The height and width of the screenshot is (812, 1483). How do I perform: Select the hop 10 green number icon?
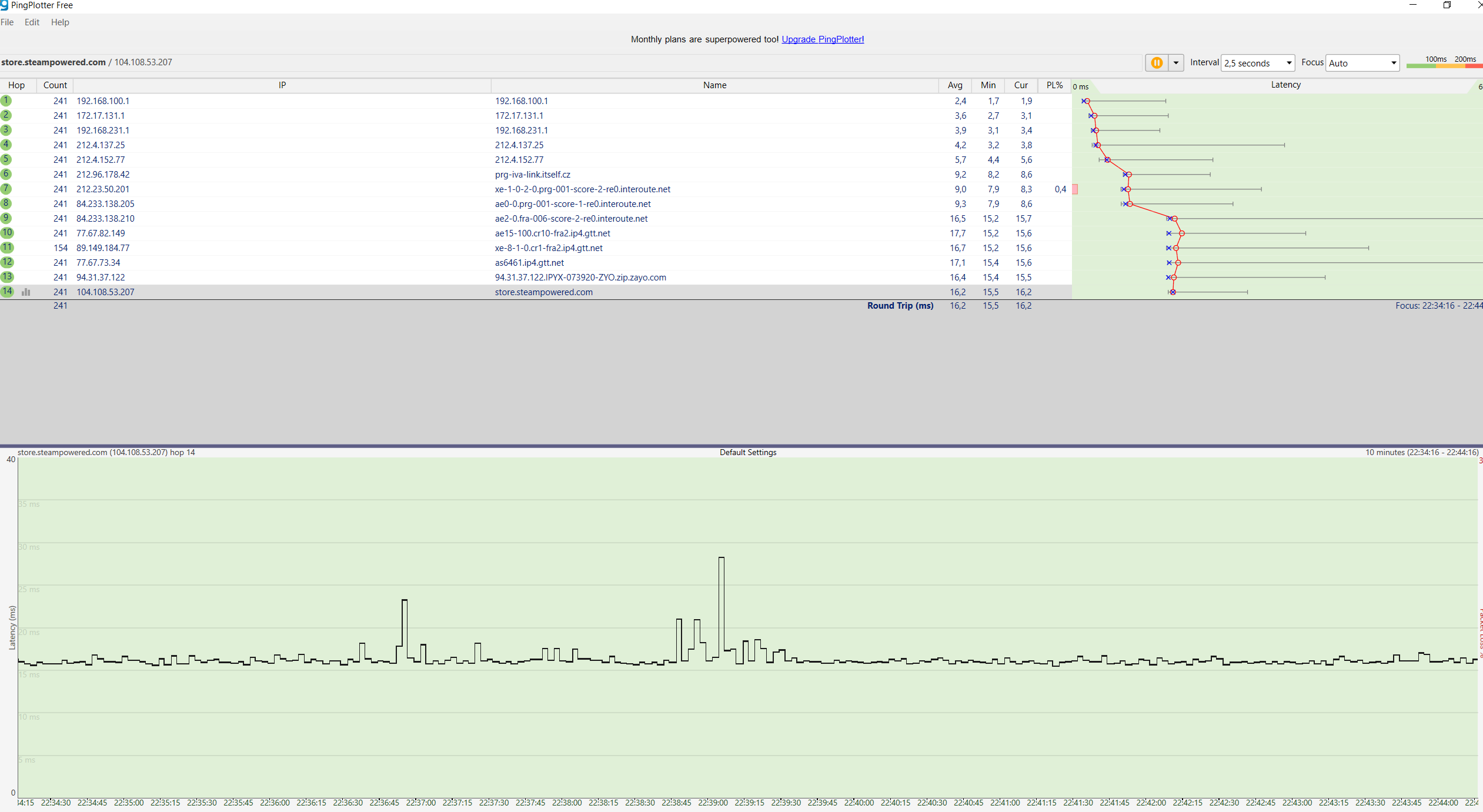(7, 233)
